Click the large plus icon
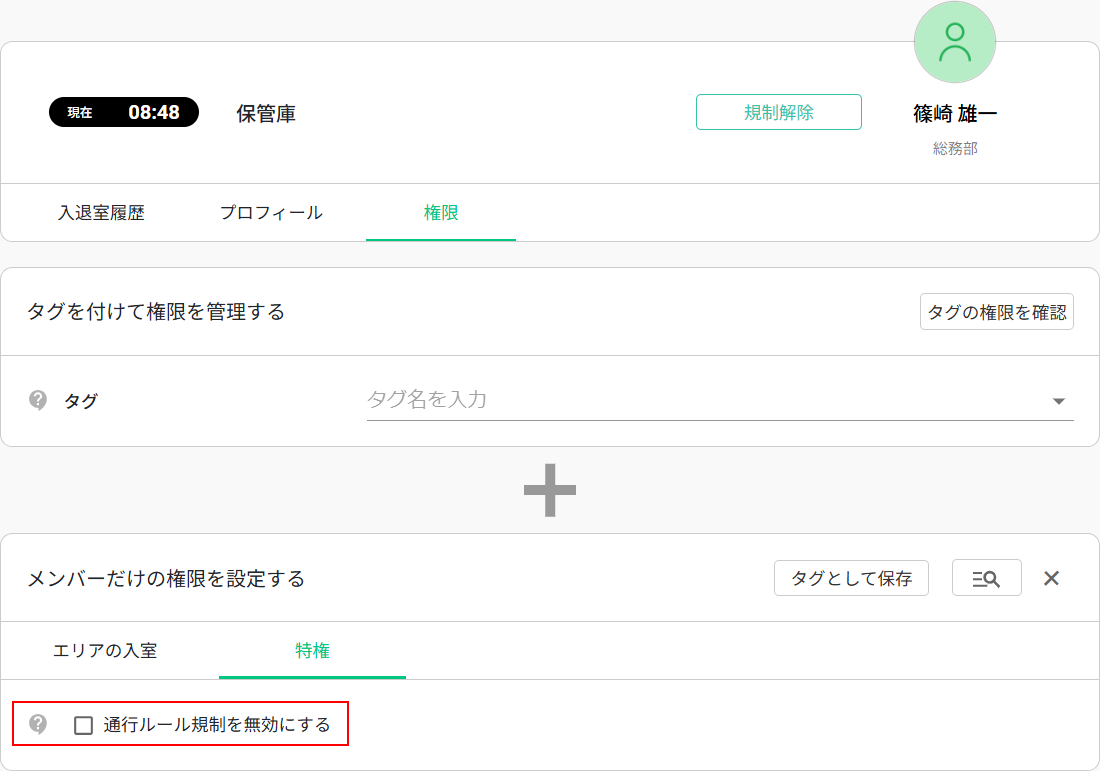The width and height of the screenshot is (1100, 771). tap(550, 490)
